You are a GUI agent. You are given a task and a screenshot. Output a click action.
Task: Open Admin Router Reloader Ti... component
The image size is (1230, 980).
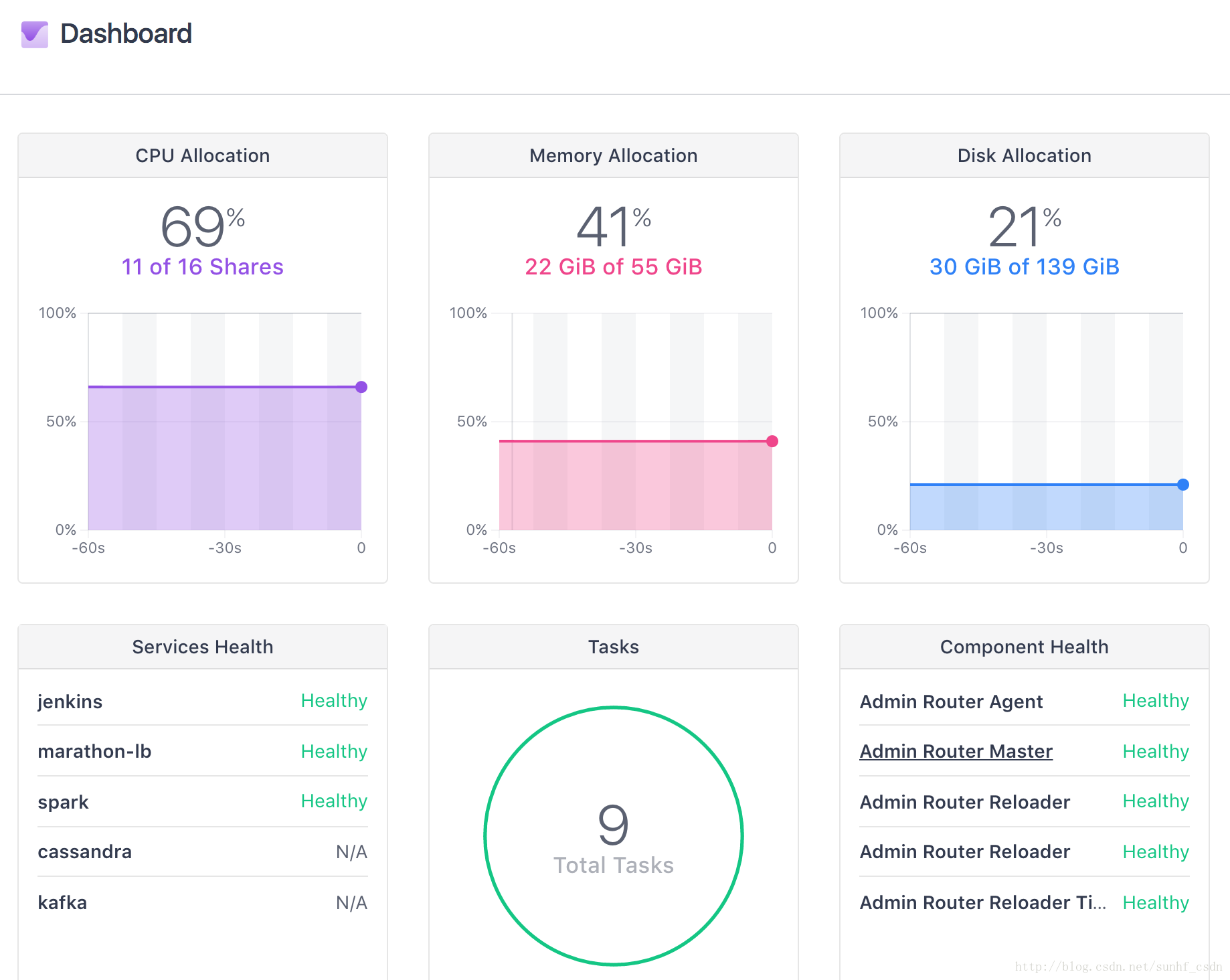[x=982, y=902]
